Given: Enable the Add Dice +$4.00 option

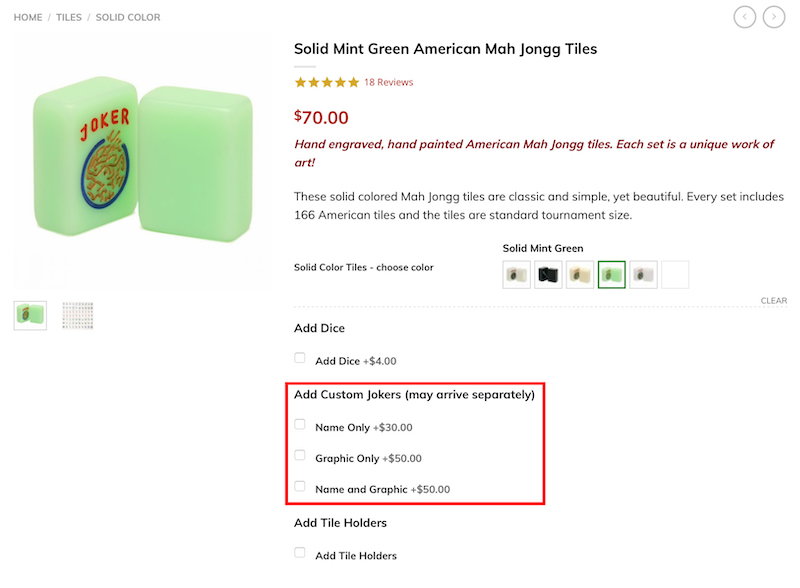Looking at the screenshot, I should [x=299, y=357].
